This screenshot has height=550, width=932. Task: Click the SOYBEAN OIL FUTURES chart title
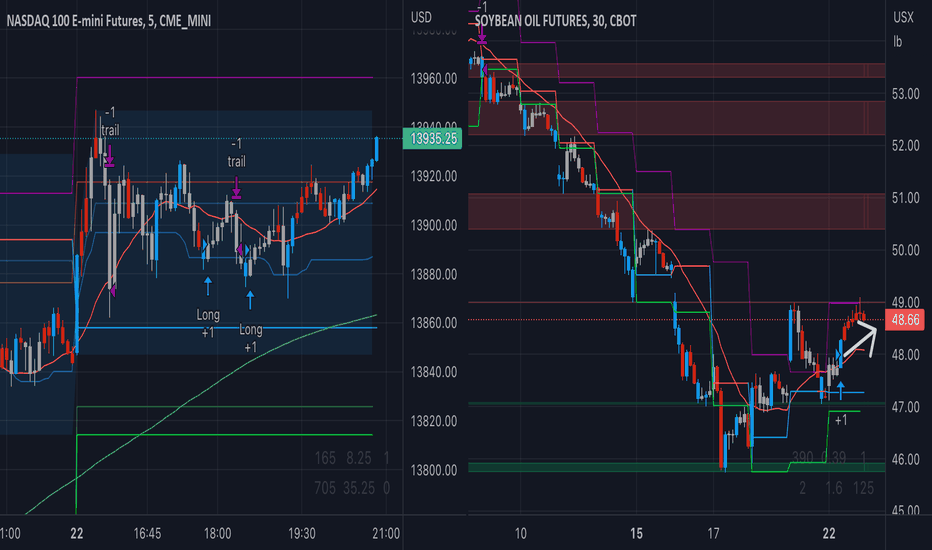click(555, 21)
